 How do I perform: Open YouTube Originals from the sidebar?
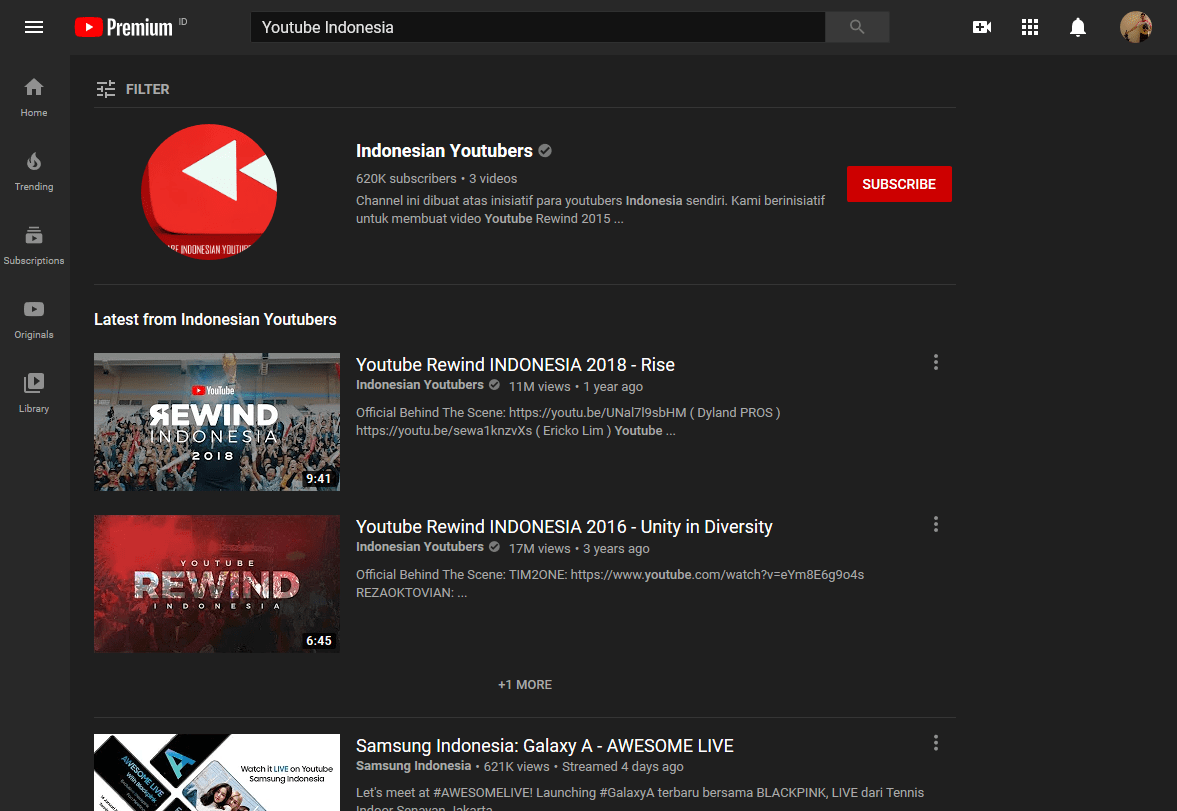[33, 320]
